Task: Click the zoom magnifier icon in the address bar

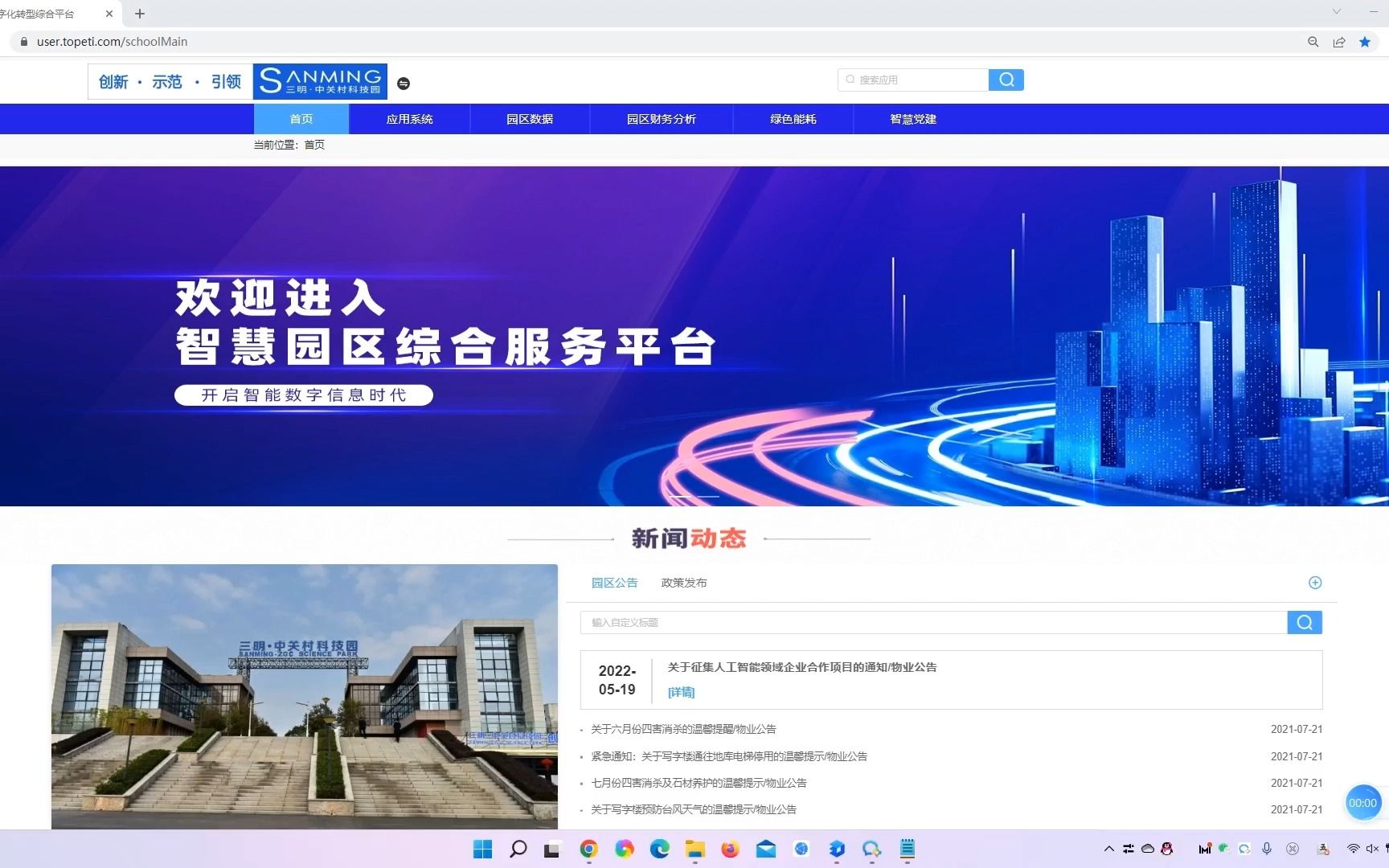Action: pos(1313,42)
